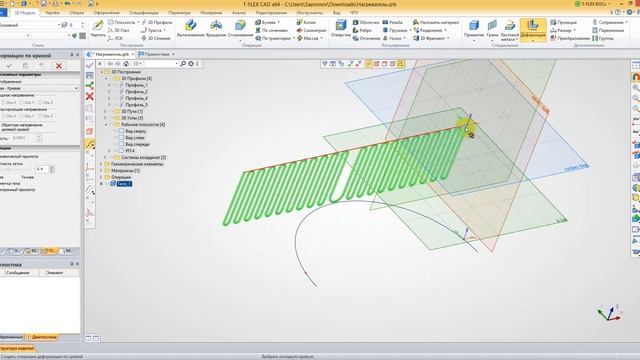Collapse the Рабочие плоскости [4] folder
Image resolution: width=640 pixels, height=360 pixels.
click(106, 124)
